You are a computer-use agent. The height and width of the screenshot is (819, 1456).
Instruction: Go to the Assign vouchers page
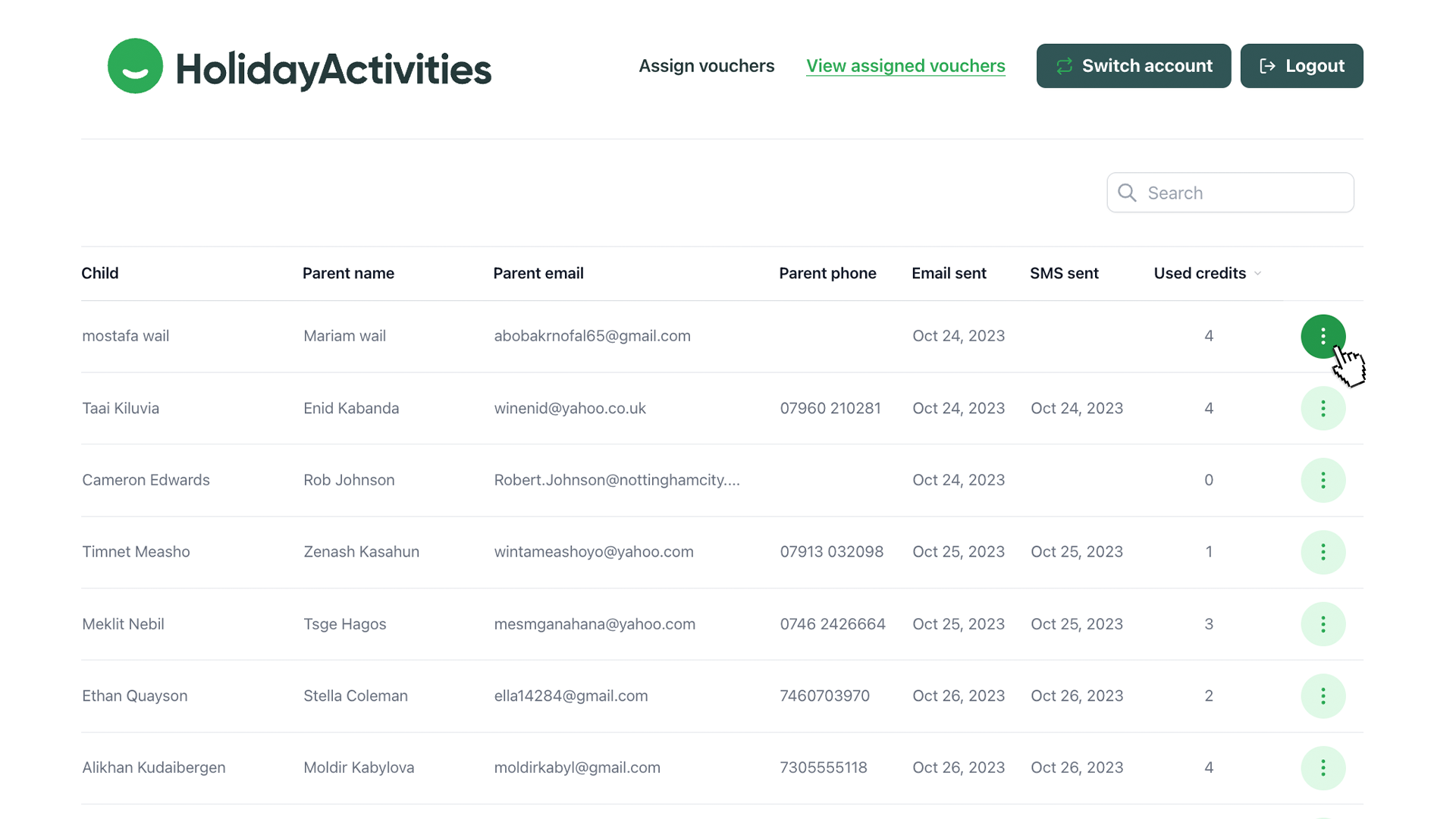coord(706,66)
